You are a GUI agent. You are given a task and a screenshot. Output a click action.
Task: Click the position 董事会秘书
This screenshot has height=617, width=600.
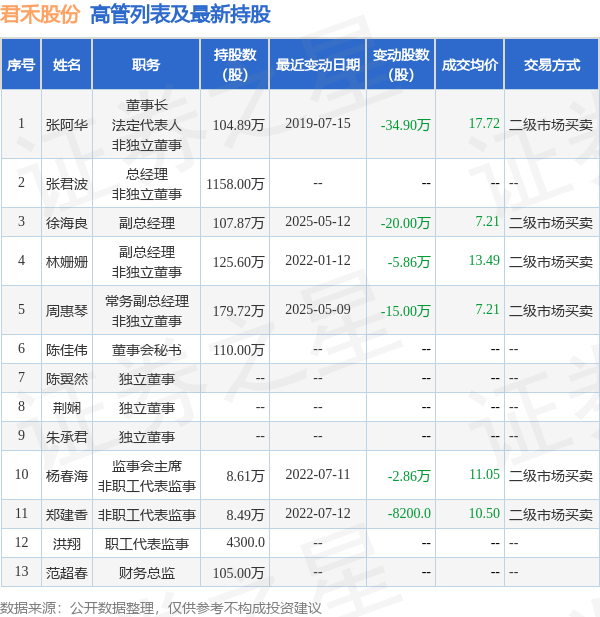(x=146, y=350)
